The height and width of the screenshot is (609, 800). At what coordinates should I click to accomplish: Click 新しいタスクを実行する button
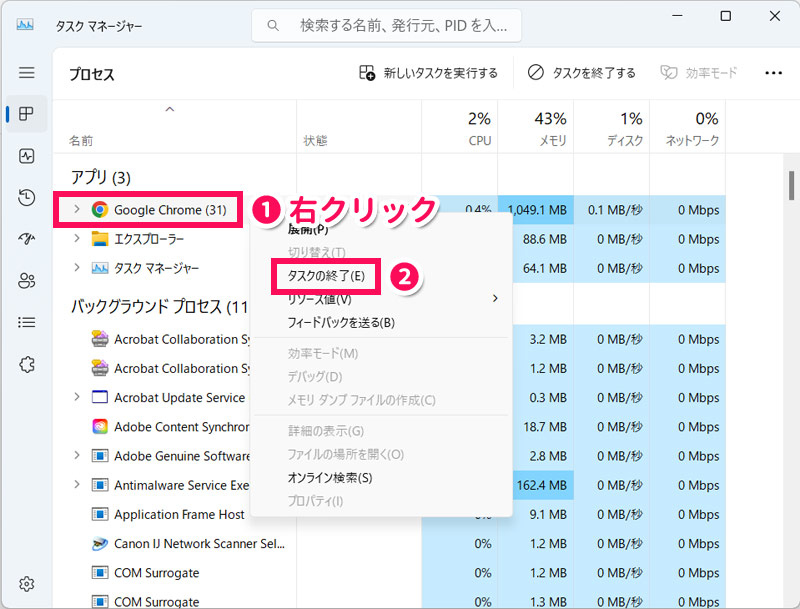(428, 73)
